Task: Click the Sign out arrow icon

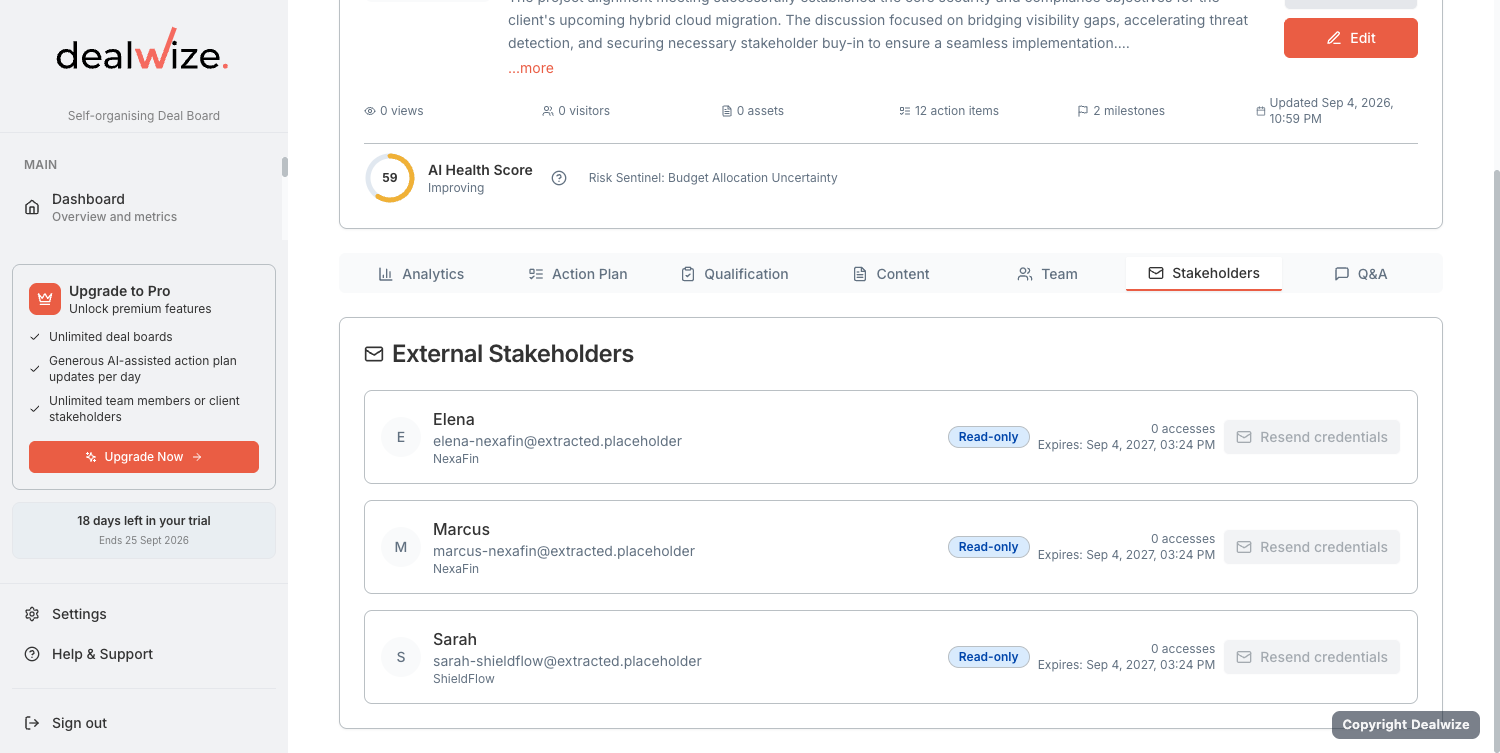Action: (x=32, y=723)
